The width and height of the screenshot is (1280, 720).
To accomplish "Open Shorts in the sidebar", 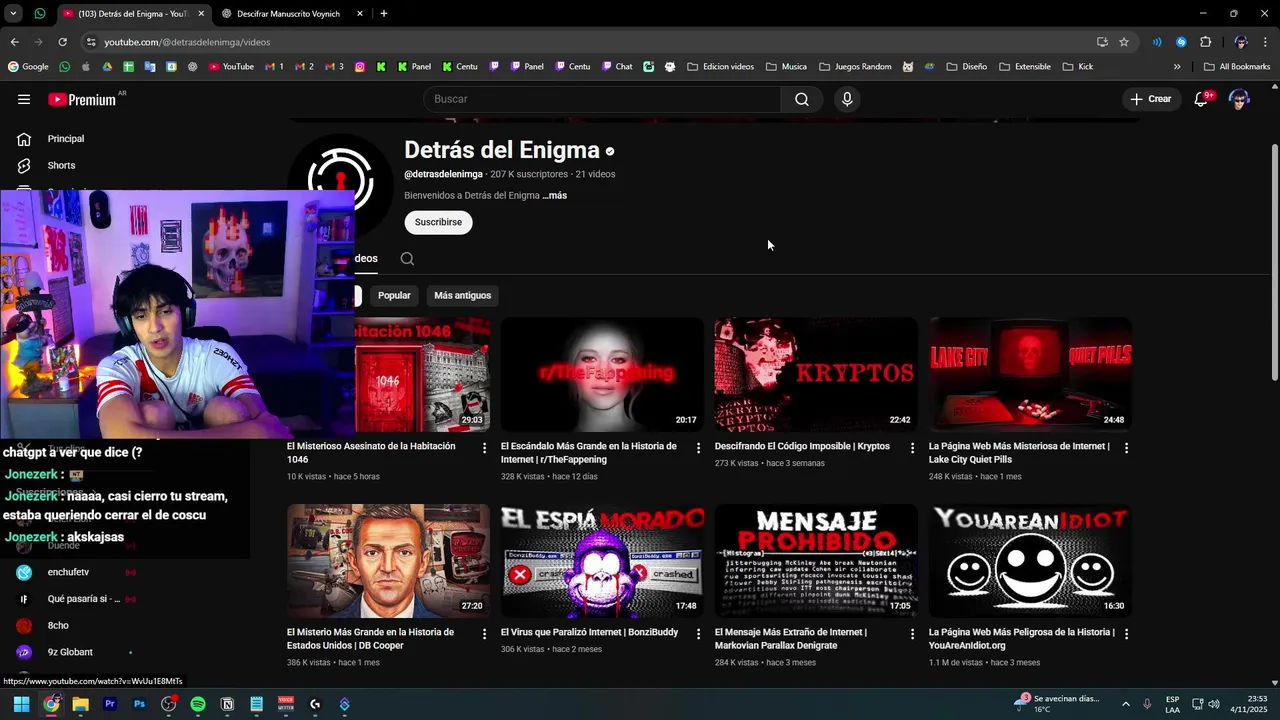I will click(x=61, y=165).
